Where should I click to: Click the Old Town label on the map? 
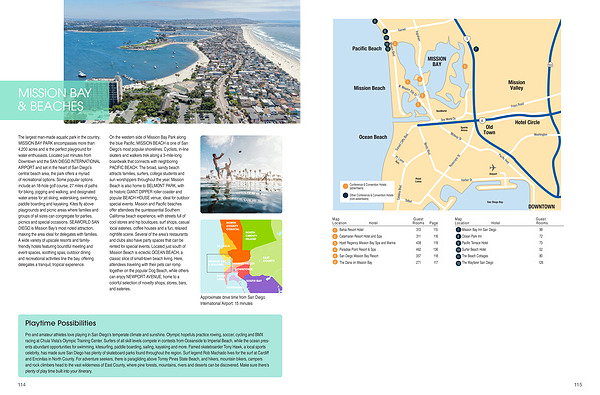coord(489,130)
